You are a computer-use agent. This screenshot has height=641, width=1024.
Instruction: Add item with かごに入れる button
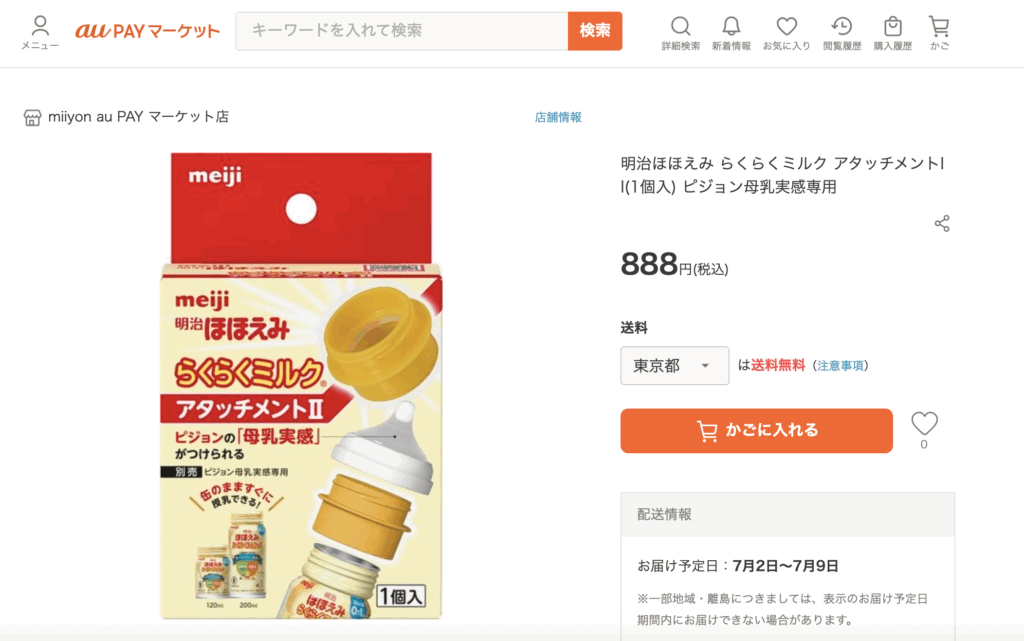756,431
